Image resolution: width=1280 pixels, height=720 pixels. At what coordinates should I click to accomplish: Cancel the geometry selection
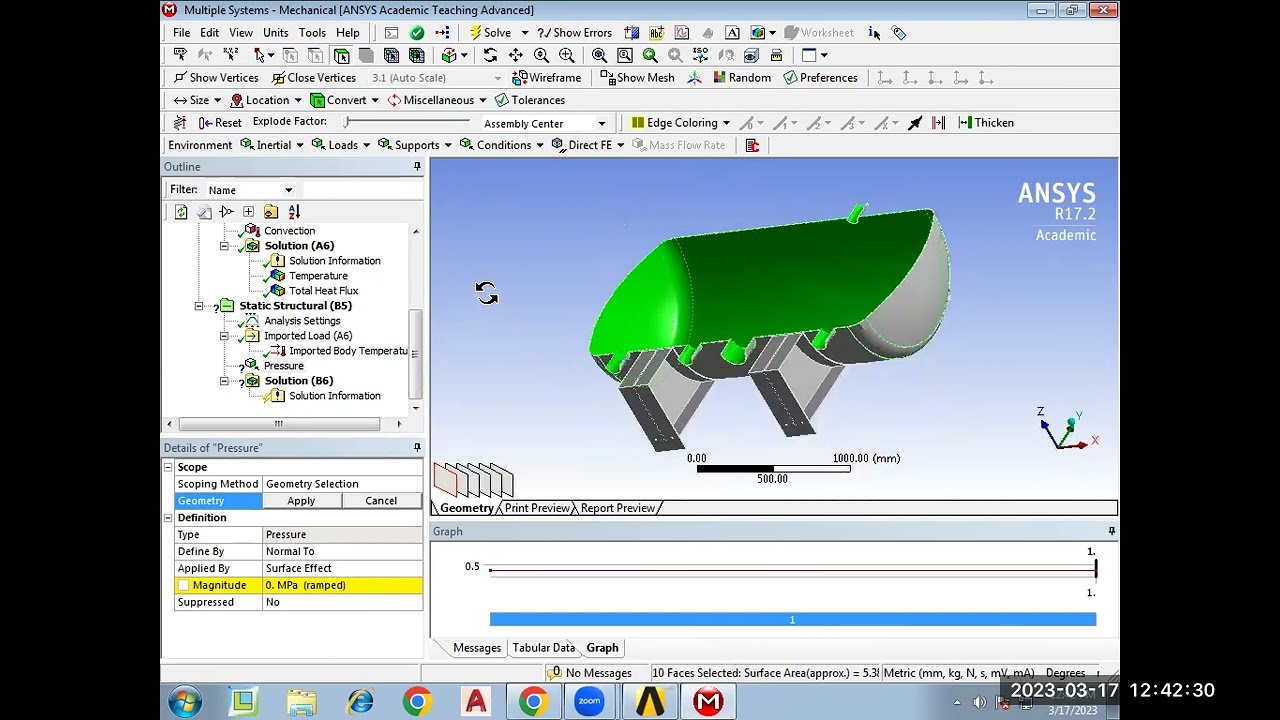[381, 501]
